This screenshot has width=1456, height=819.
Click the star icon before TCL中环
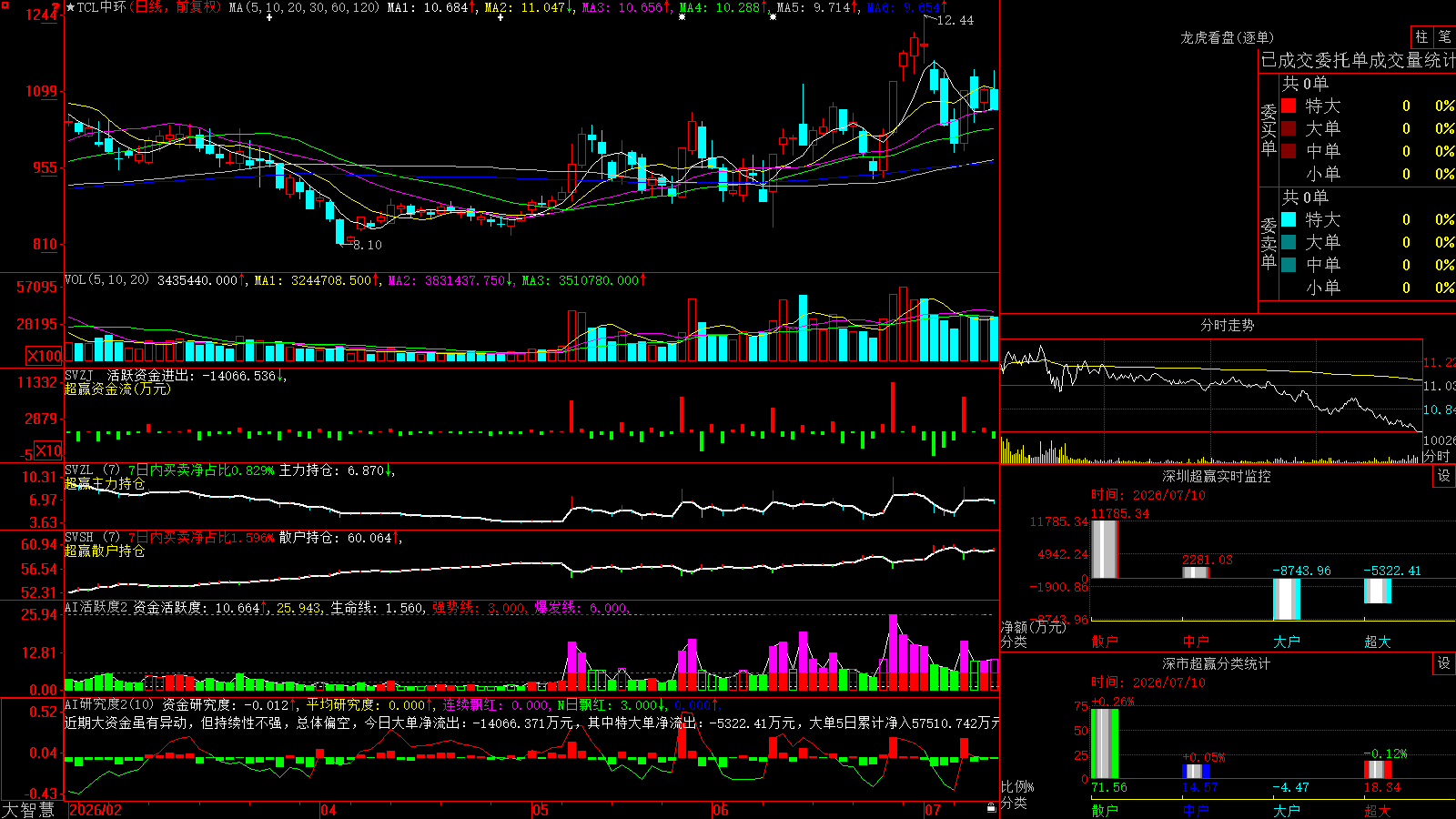pos(70,7)
